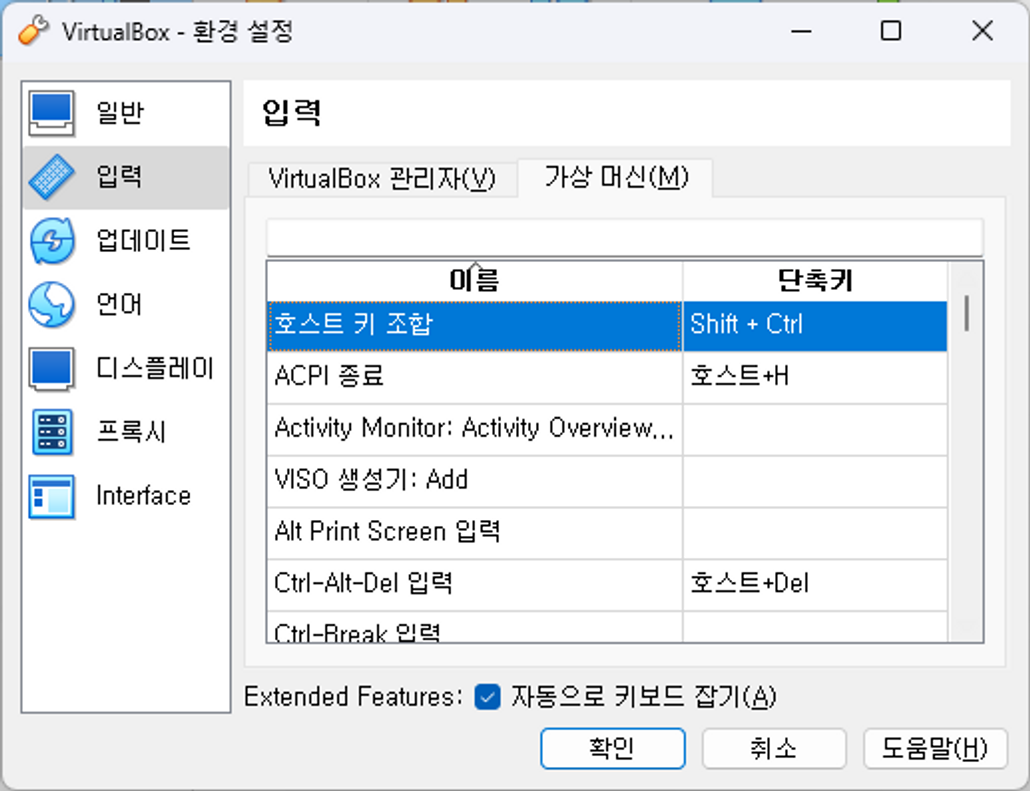Open the 디스플레이 settings label in sidebar
The width and height of the screenshot is (1030, 791).
(155, 369)
